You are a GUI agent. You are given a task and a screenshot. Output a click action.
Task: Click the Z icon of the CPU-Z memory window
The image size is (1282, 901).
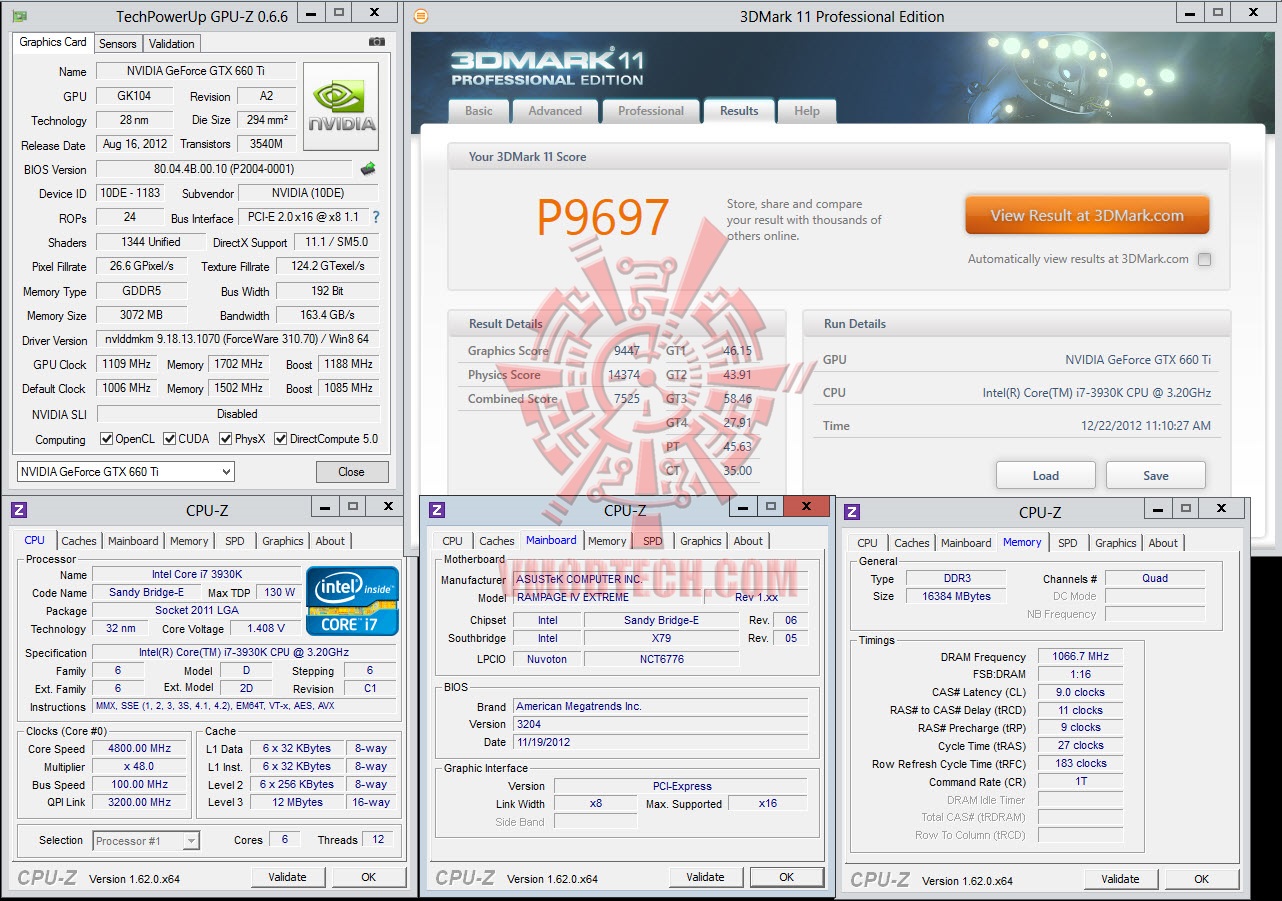tap(852, 512)
